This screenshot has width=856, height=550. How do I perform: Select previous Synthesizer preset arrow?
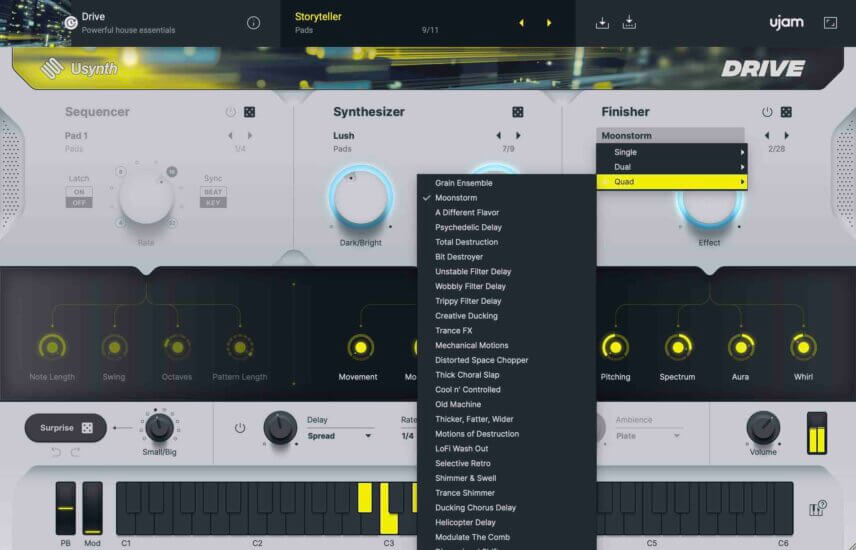[498, 135]
